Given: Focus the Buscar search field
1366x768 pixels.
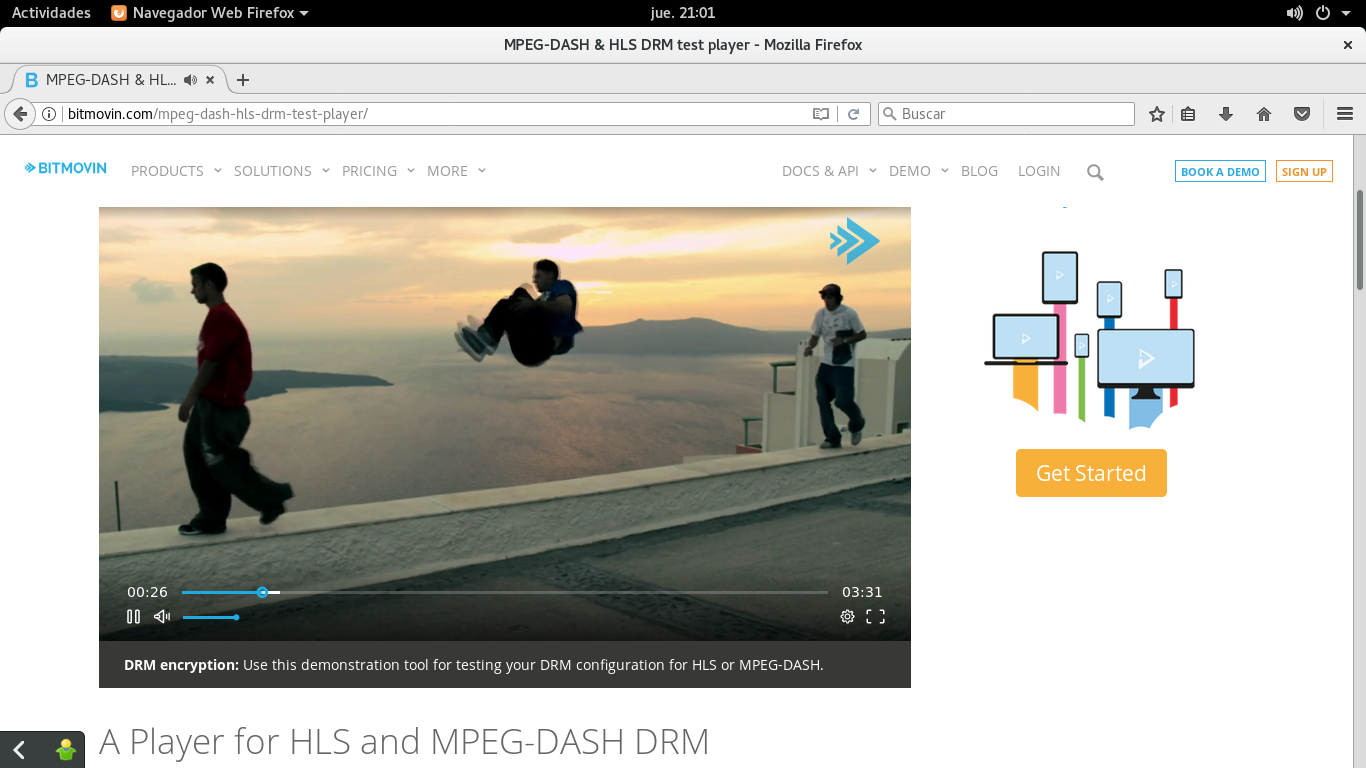Looking at the screenshot, I should tap(1007, 114).
